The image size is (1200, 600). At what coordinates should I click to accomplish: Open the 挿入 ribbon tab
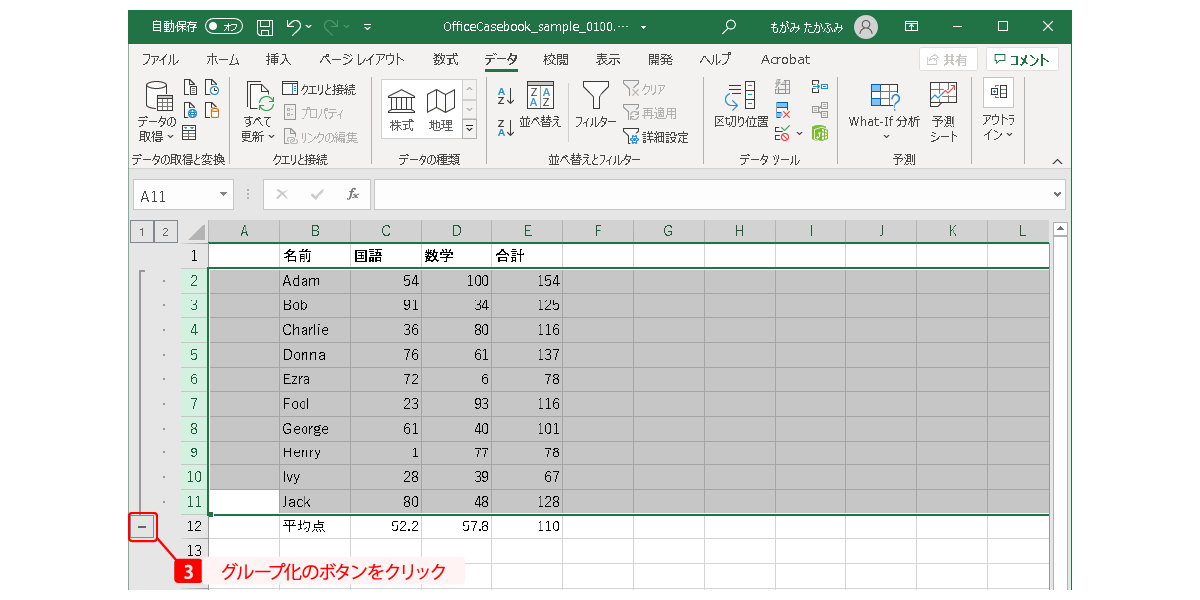coord(278,59)
